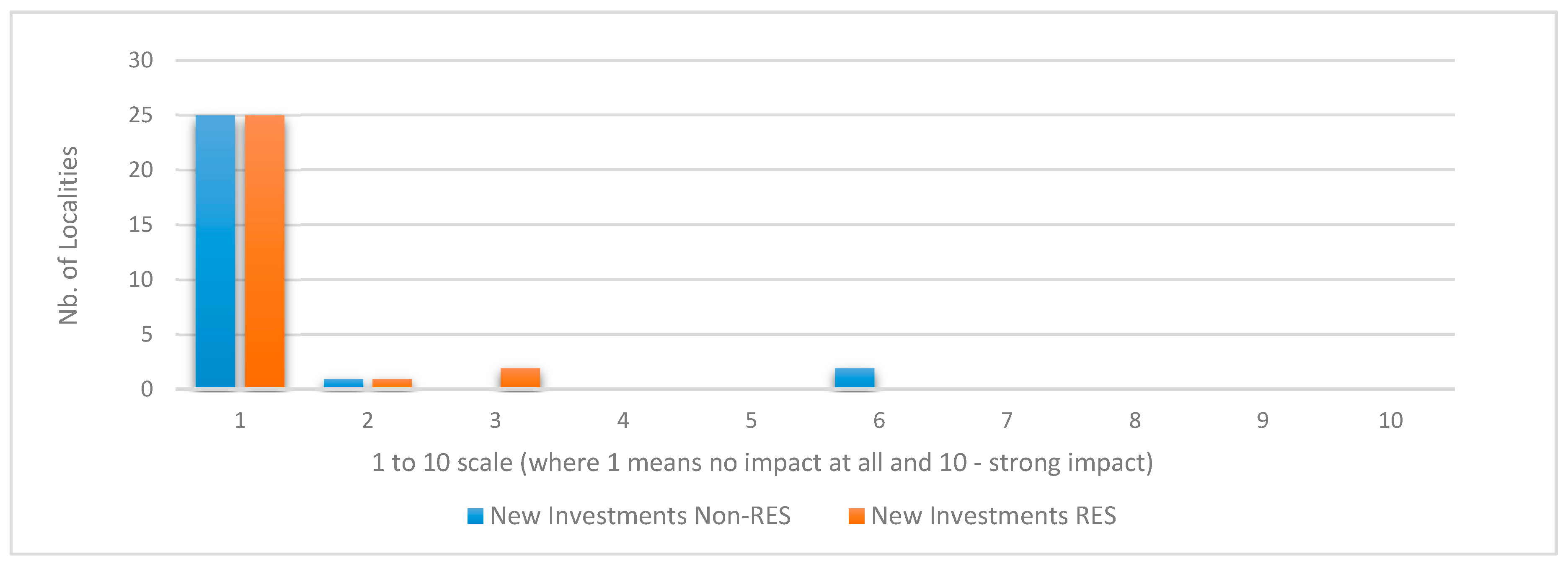Click the blue Non-RES legend color swatch
The image size is (1568, 566).
pos(475,516)
